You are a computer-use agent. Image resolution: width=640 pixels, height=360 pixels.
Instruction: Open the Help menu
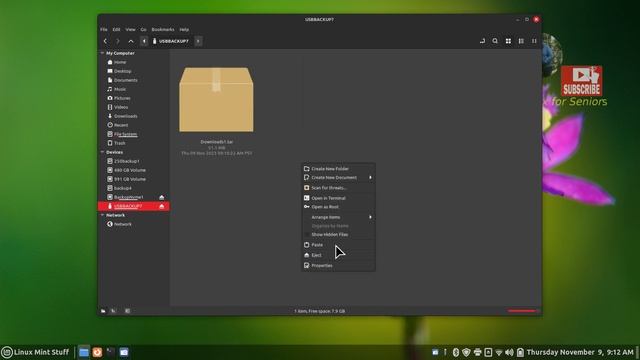tap(184, 29)
